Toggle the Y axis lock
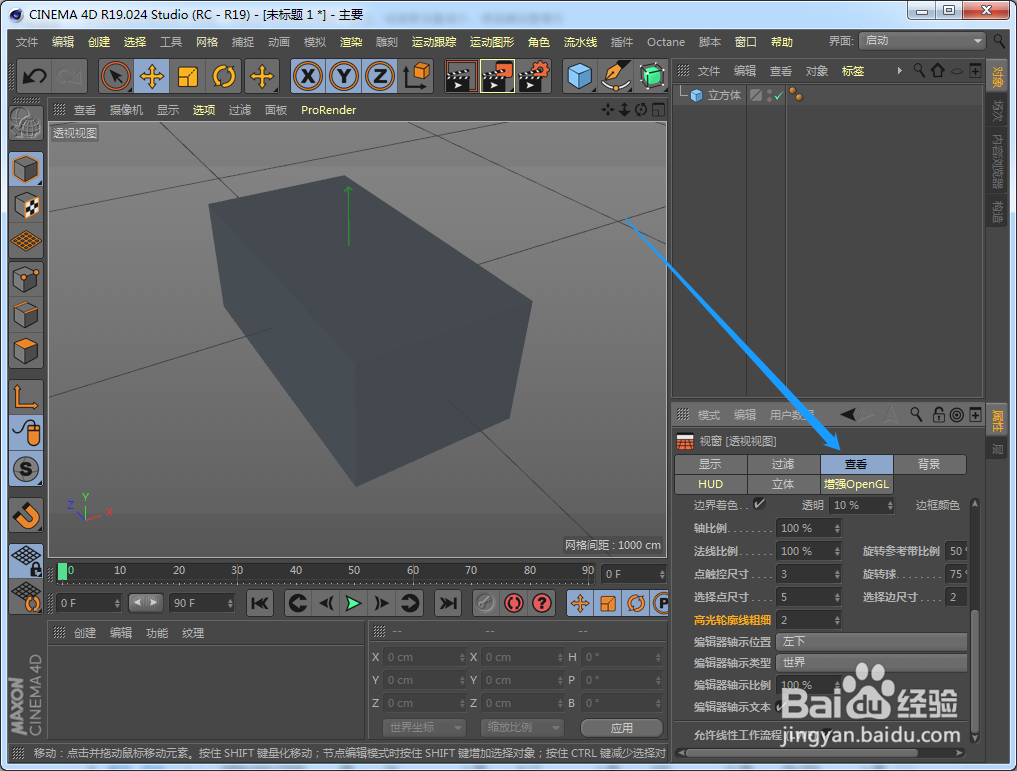Image resolution: width=1017 pixels, height=771 pixels. point(344,77)
